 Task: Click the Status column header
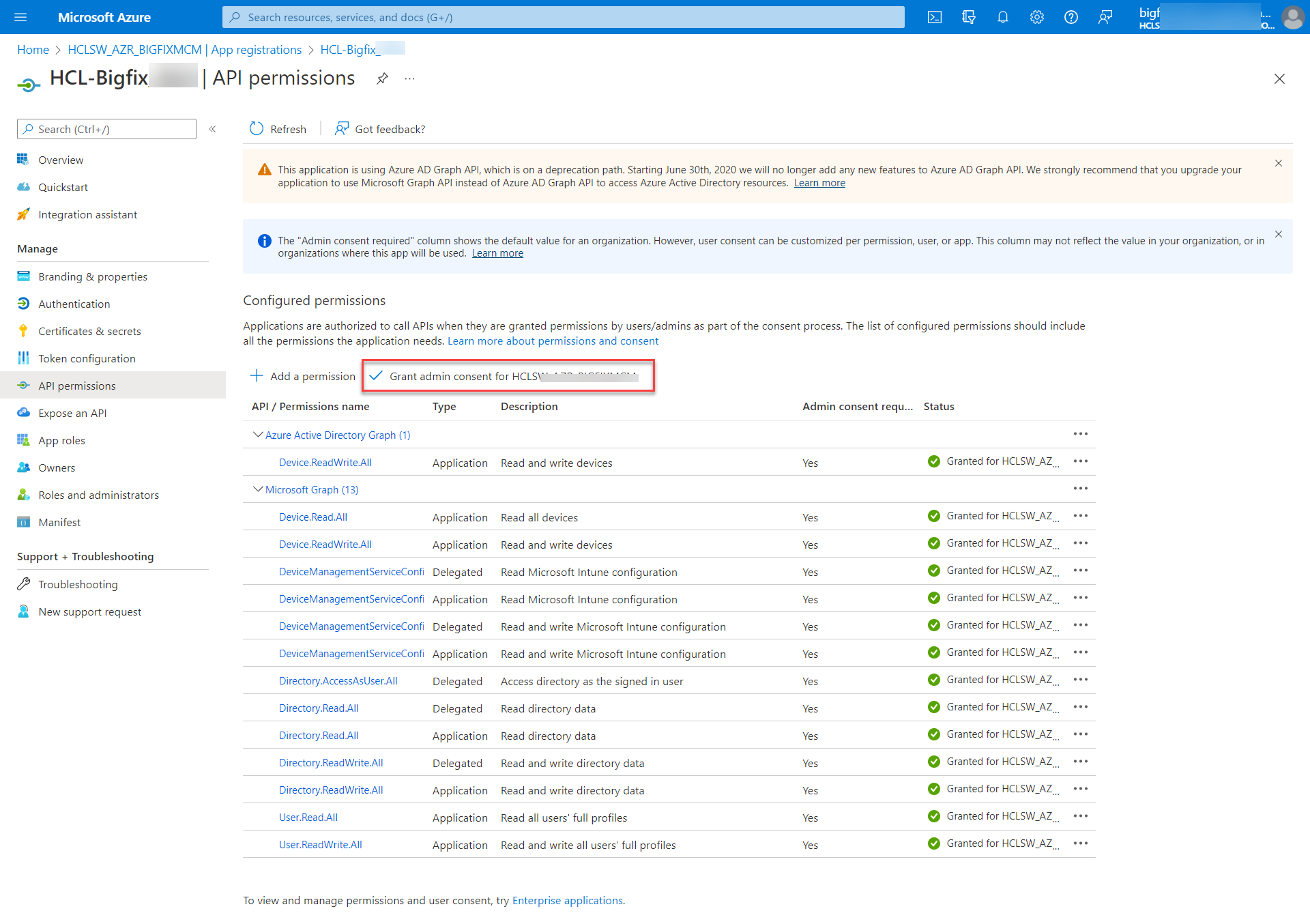(x=939, y=406)
